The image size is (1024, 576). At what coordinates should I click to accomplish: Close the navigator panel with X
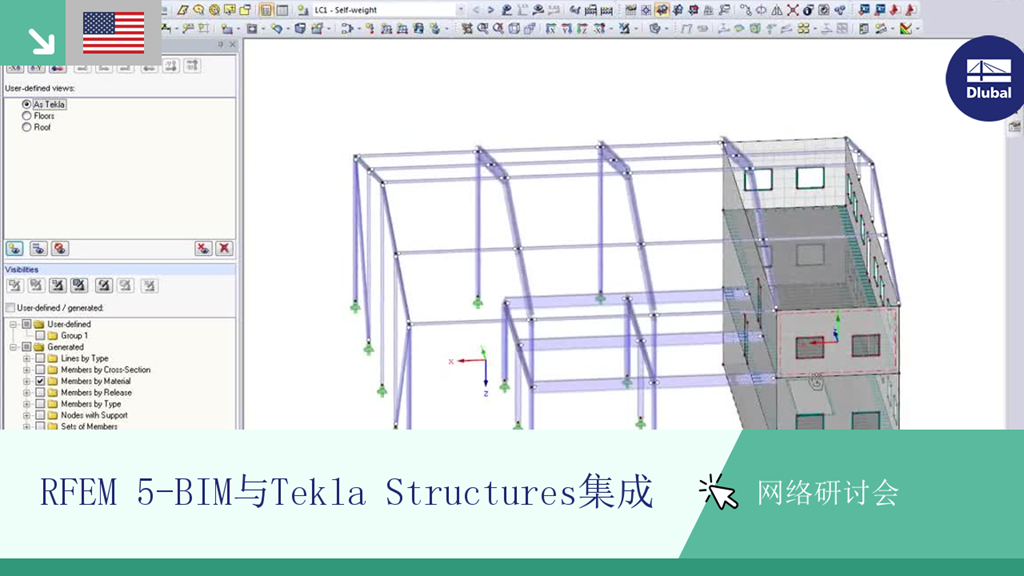tap(232, 44)
